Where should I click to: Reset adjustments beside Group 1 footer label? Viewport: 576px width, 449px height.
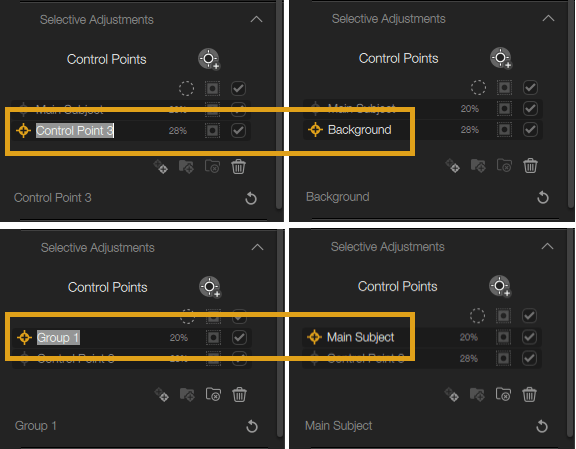(x=252, y=426)
